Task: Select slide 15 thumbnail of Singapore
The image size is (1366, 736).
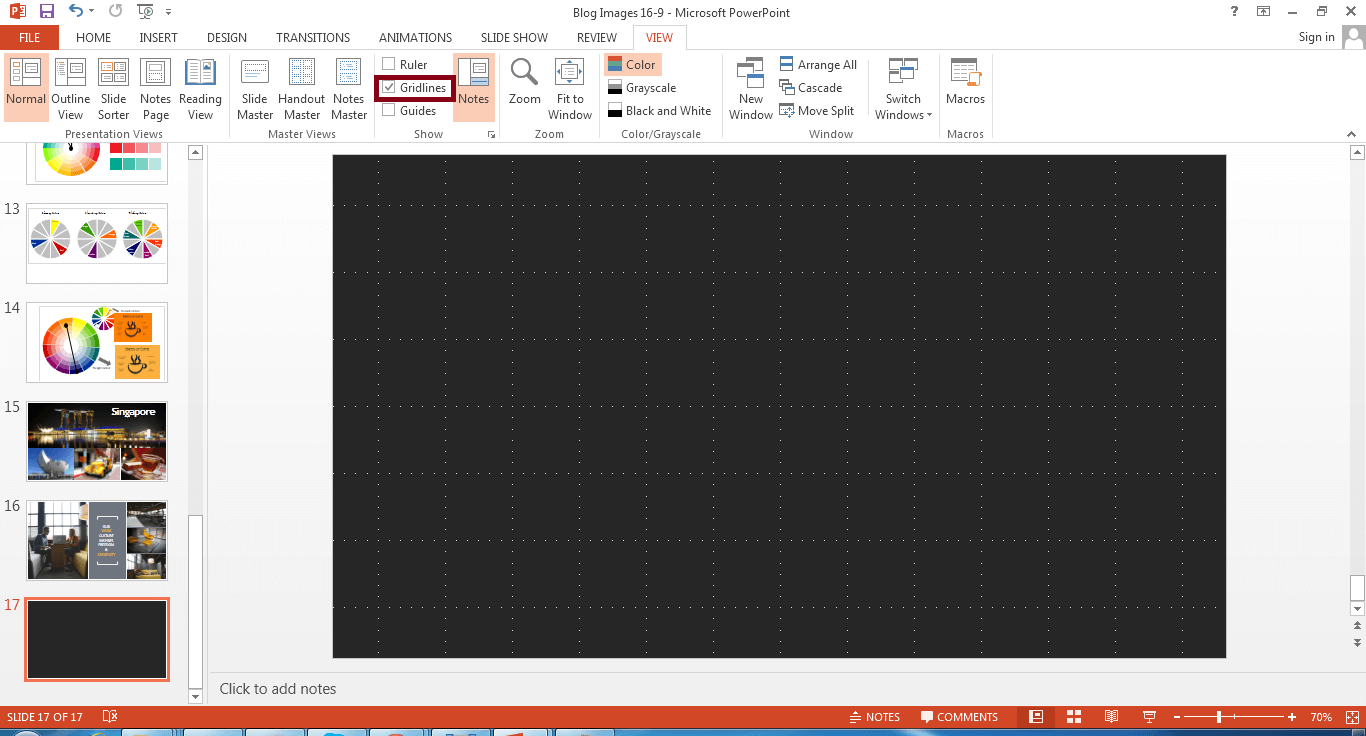Action: (x=96, y=441)
